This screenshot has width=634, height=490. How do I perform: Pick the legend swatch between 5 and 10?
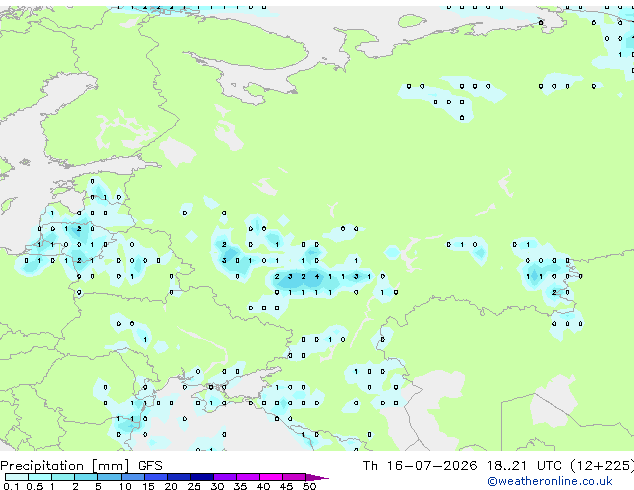(x=110, y=477)
